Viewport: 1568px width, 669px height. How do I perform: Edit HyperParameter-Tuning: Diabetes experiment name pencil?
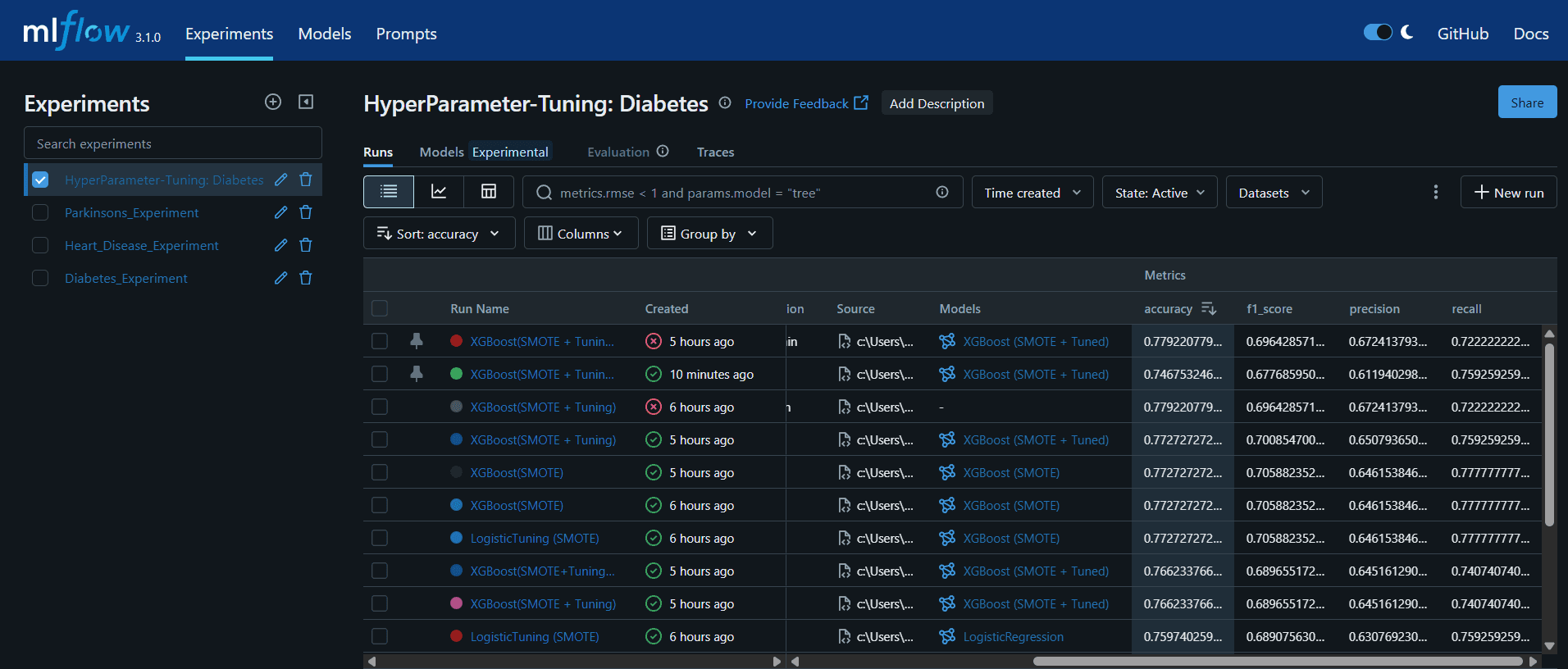click(x=281, y=180)
